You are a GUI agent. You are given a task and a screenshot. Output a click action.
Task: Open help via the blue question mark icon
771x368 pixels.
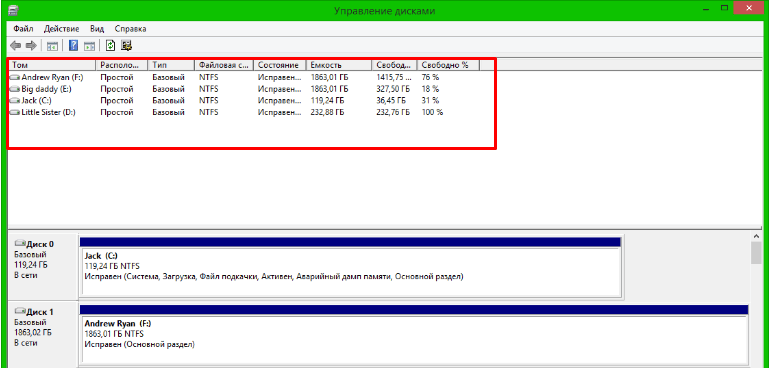click(x=74, y=46)
